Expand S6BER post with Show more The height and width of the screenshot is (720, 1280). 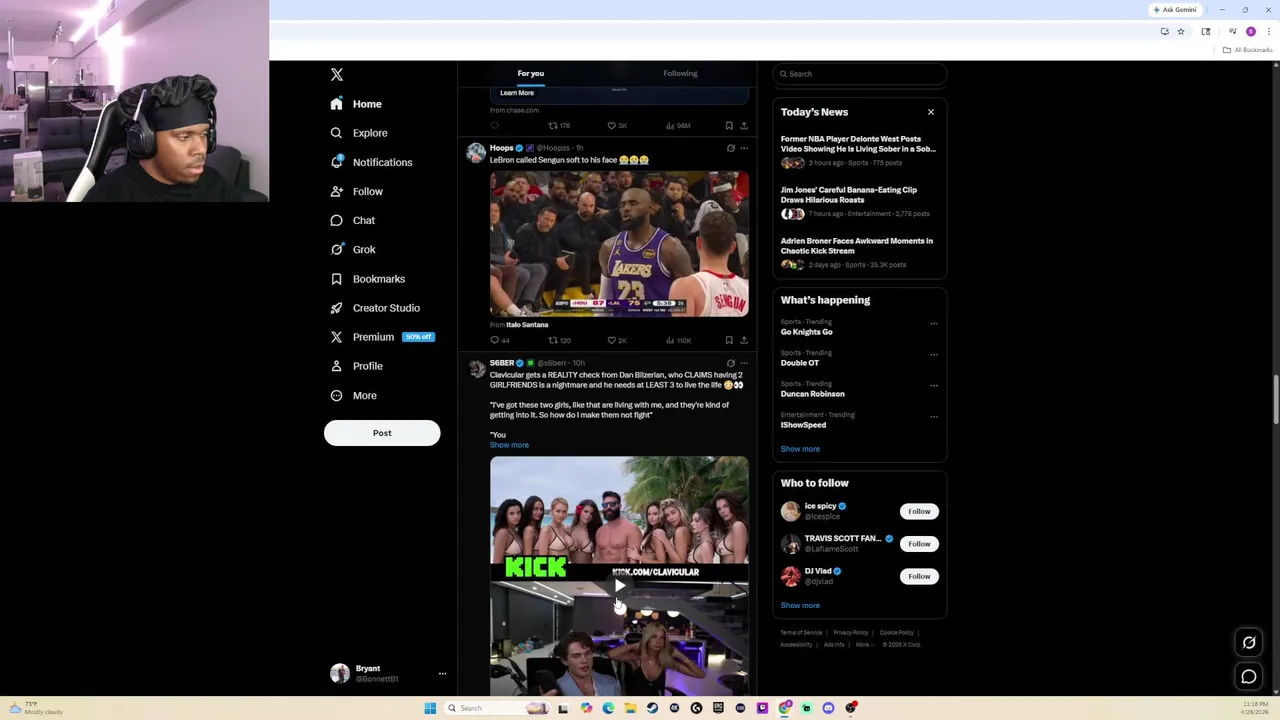pos(509,445)
